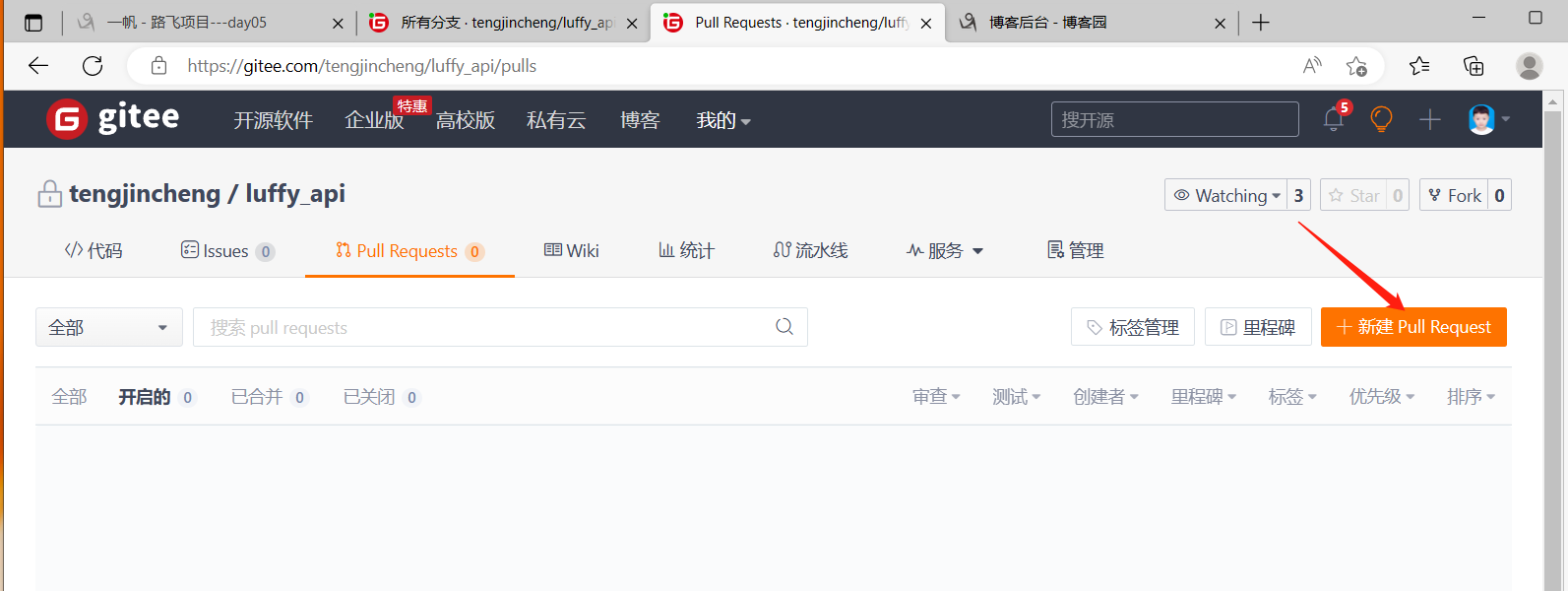The width and height of the screenshot is (1568, 591).
Task: Open the 管理 tab
Action: 1075,251
